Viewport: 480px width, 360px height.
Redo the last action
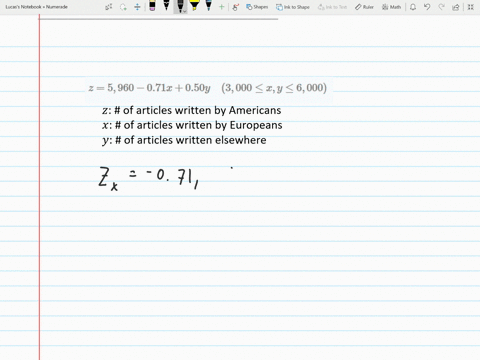pos(441,7)
